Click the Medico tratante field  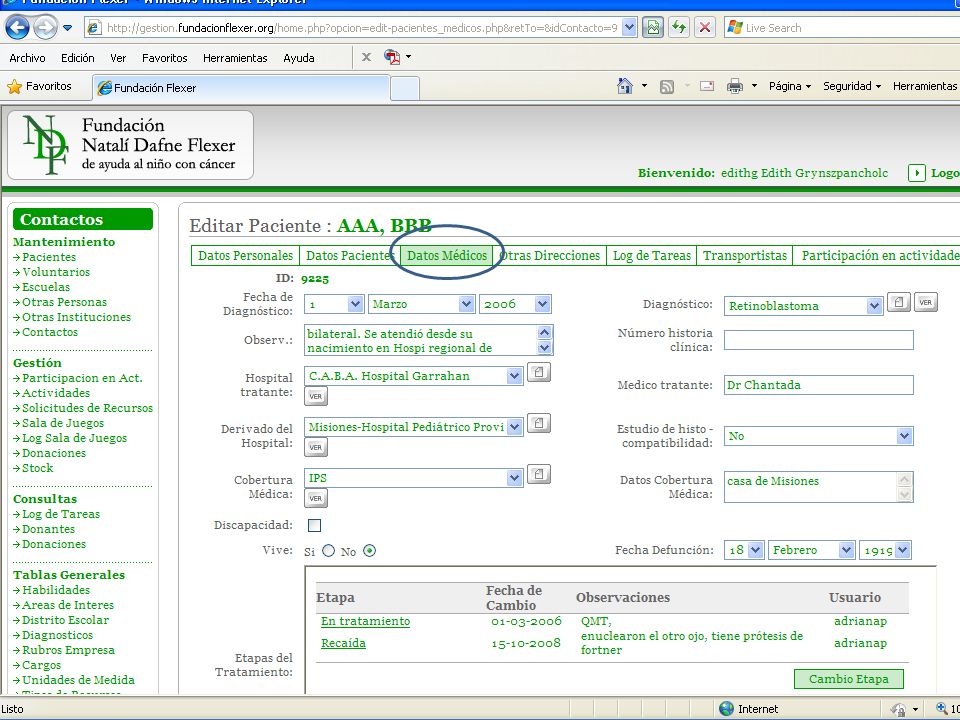click(x=819, y=385)
